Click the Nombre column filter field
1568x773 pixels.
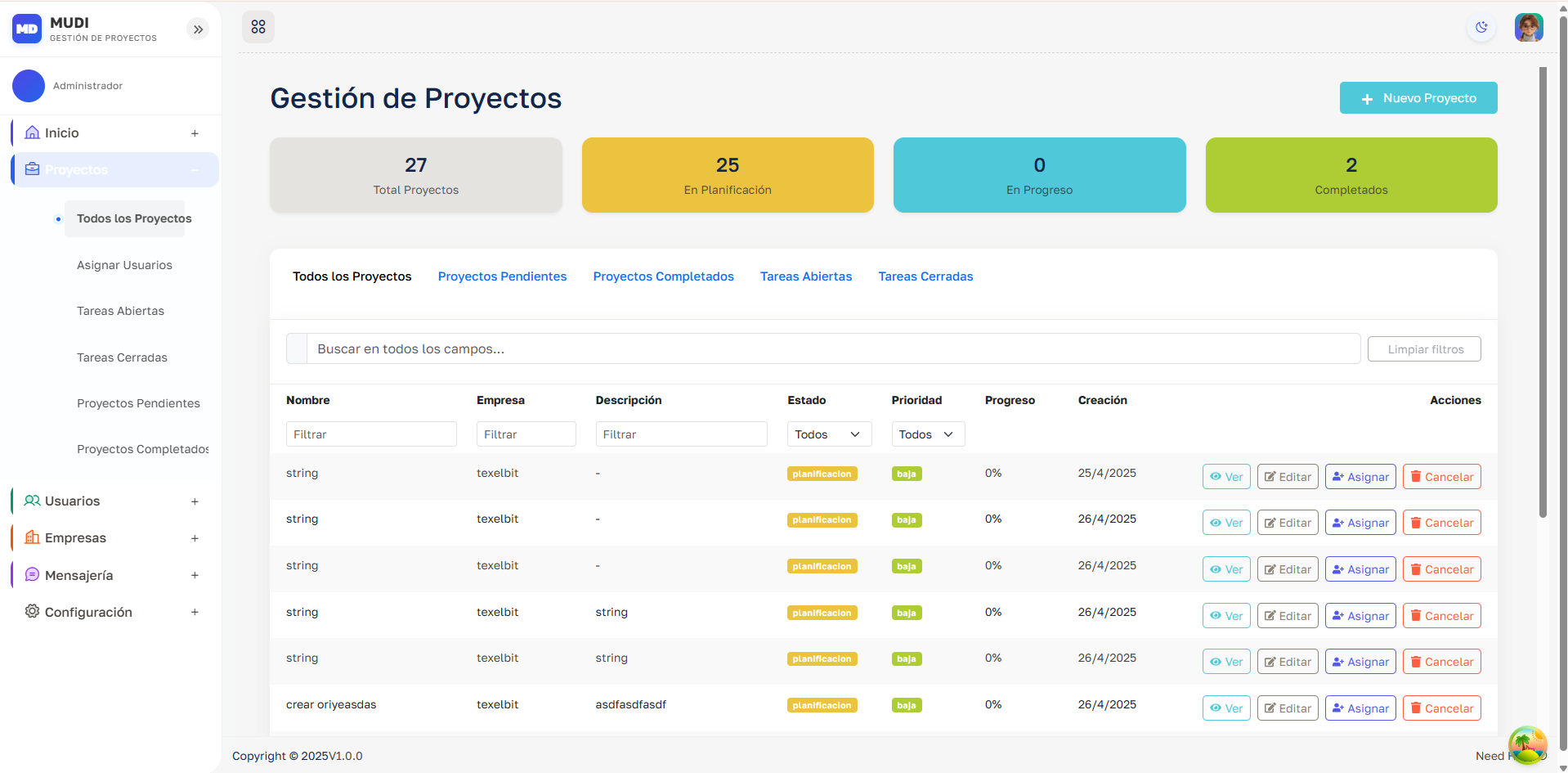click(371, 434)
